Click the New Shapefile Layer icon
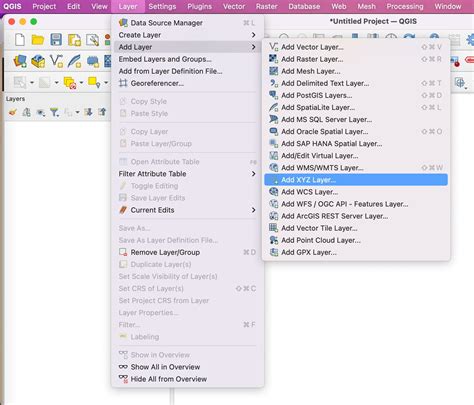 pos(56,61)
